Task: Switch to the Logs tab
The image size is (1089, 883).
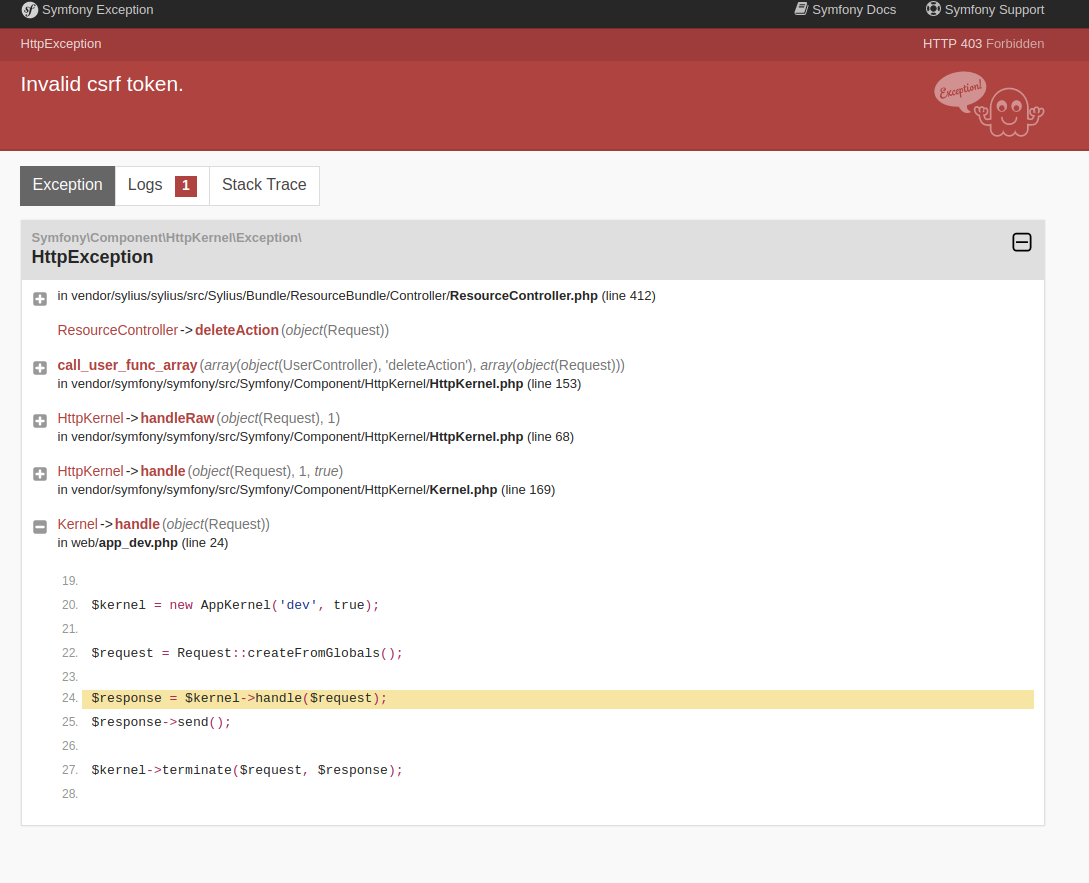Action: (146, 185)
